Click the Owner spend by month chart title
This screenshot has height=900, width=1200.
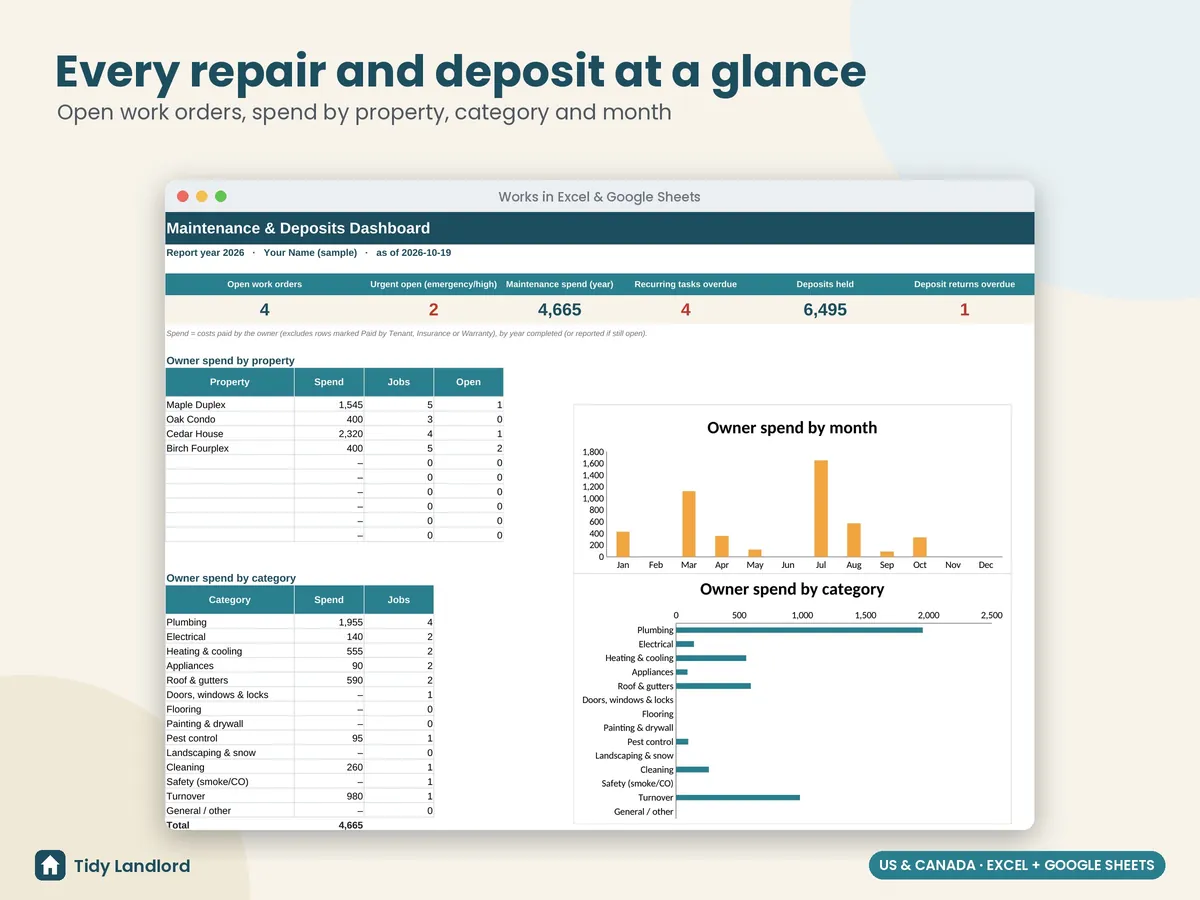pyautogui.click(x=792, y=428)
